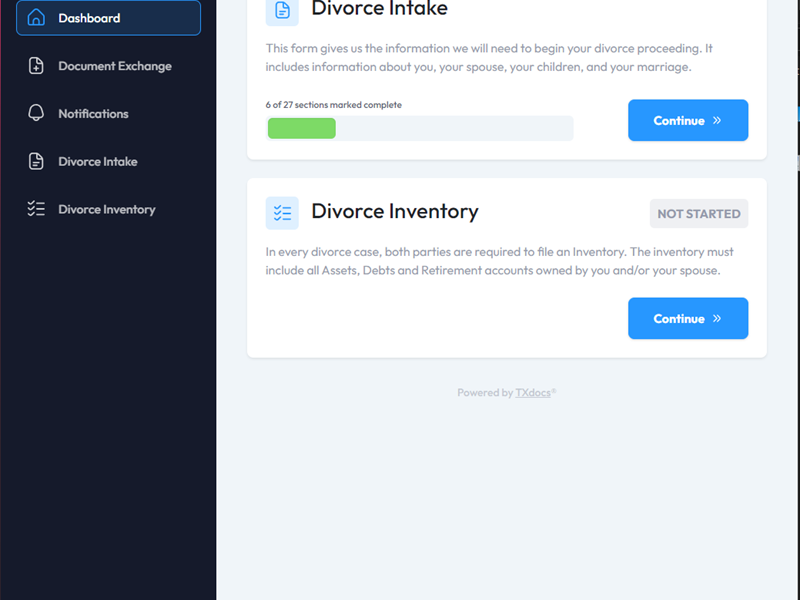The height and width of the screenshot is (600, 800).
Task: Go to Document Exchange in the sidebar
Action: (115, 66)
